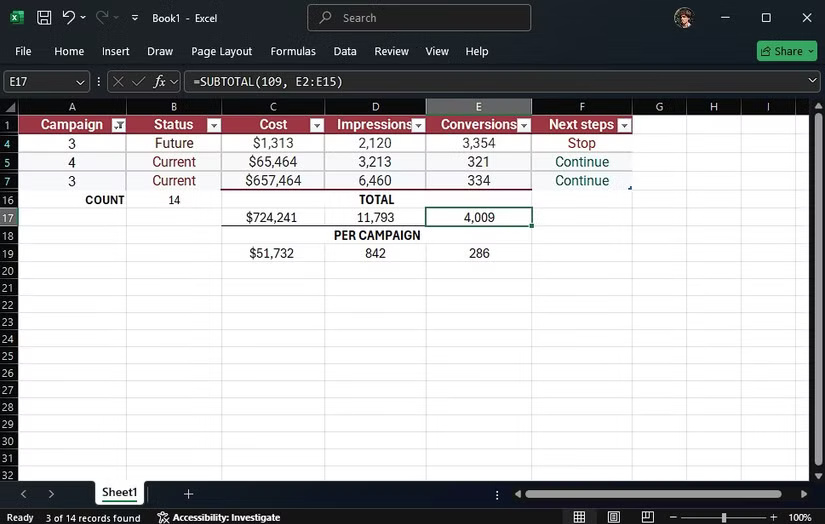The width and height of the screenshot is (825, 524).
Task: Click the Insert Function fx icon
Action: 159,82
